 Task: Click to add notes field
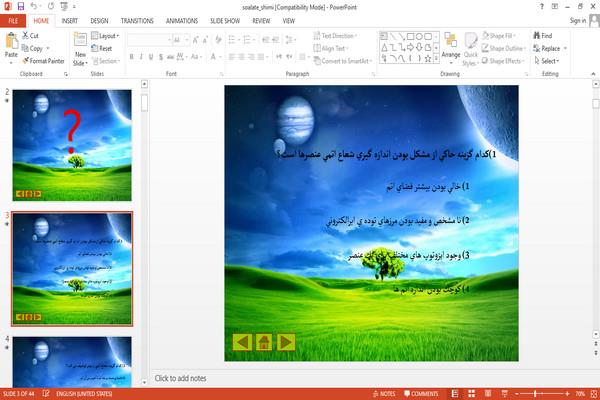click(x=180, y=378)
